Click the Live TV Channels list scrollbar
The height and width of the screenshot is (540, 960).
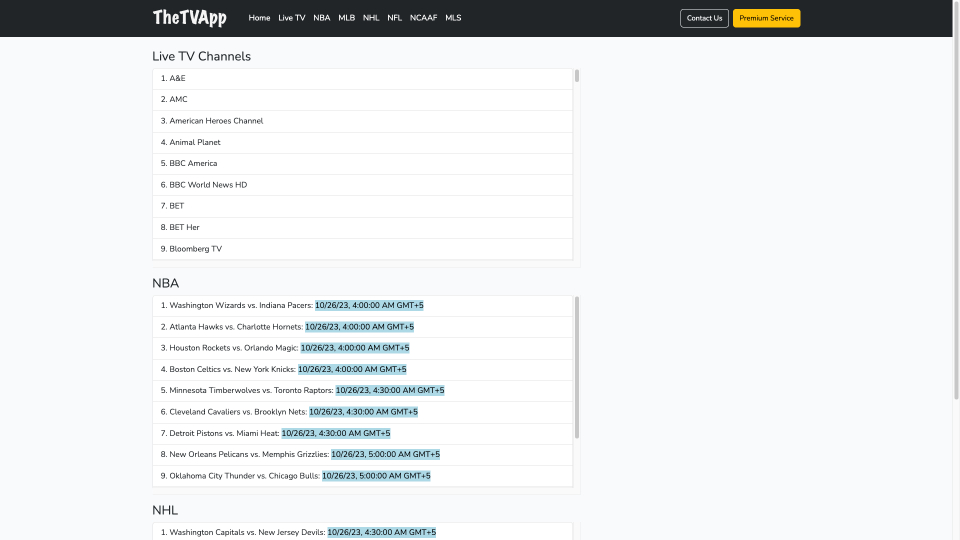point(577,76)
